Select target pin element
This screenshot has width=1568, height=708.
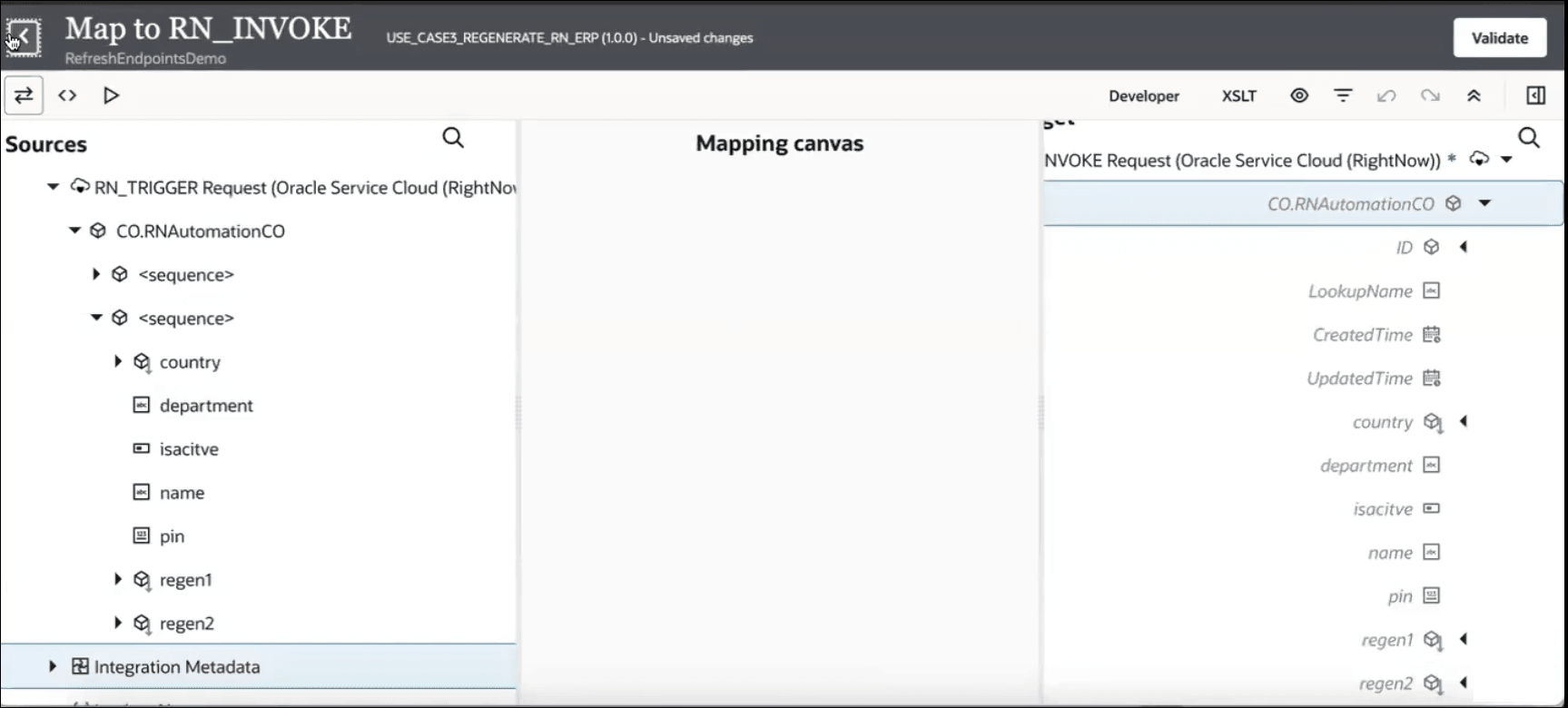coord(1400,596)
